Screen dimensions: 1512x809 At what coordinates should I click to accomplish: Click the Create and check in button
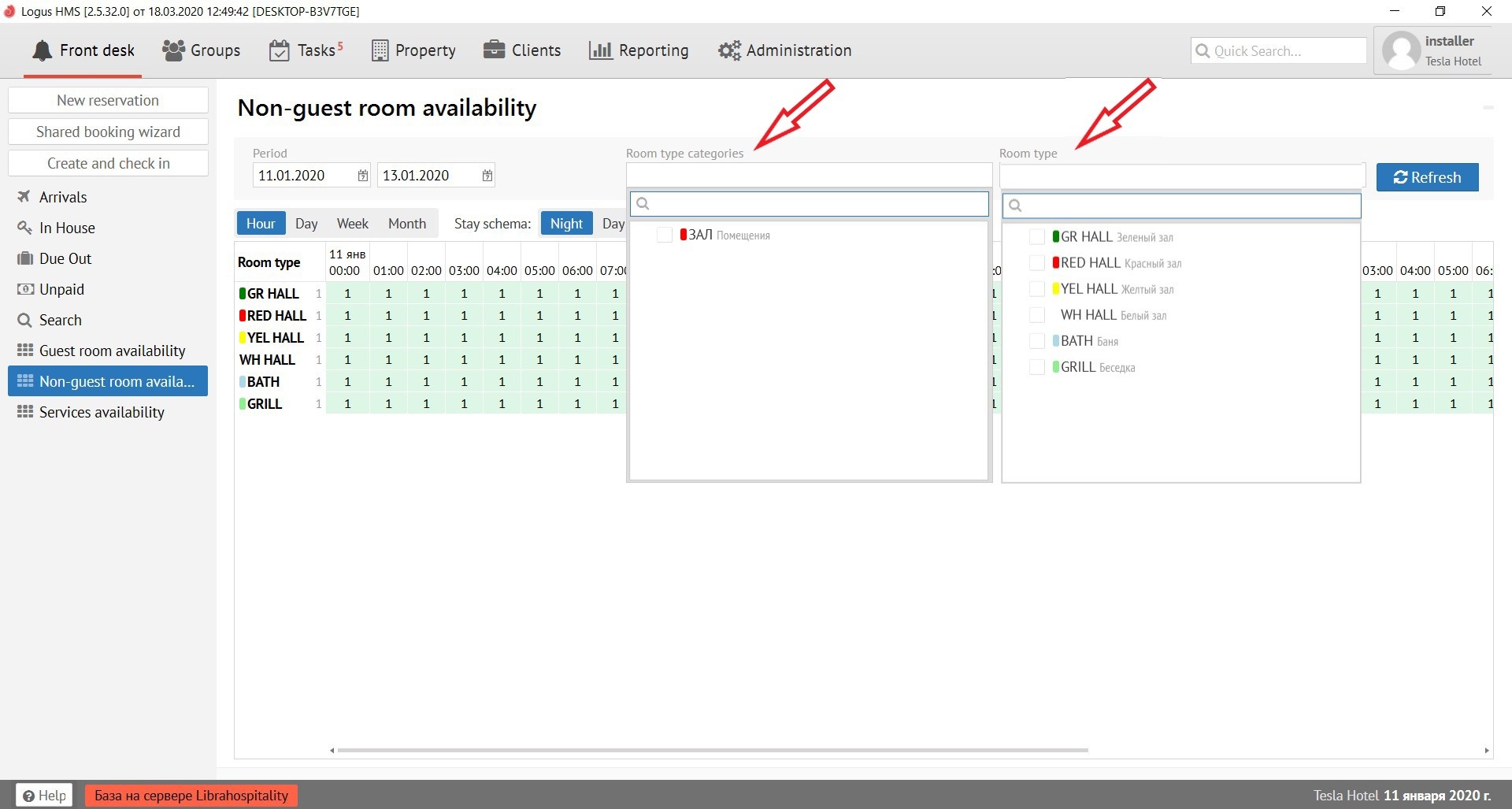(x=108, y=163)
